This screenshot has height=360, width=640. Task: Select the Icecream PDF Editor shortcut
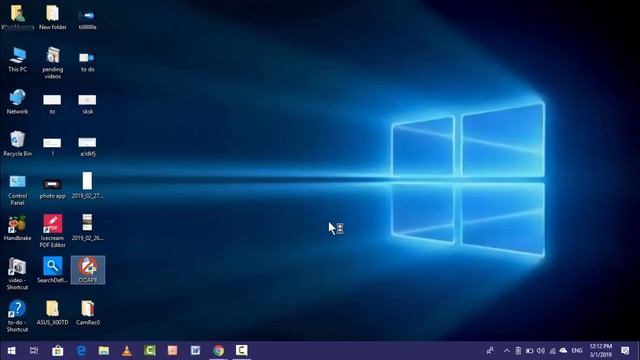53,231
